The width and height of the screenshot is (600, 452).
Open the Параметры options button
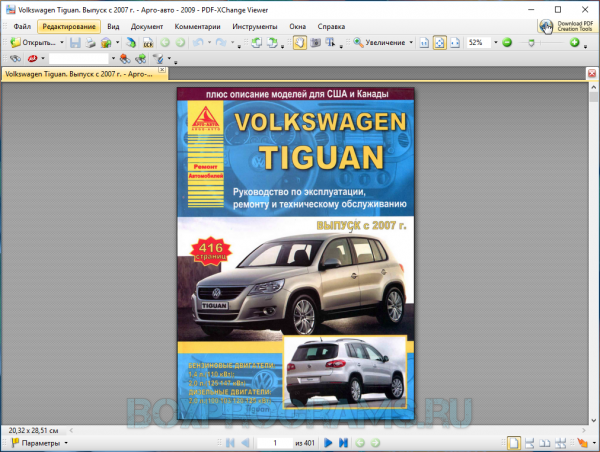[x=39, y=443]
